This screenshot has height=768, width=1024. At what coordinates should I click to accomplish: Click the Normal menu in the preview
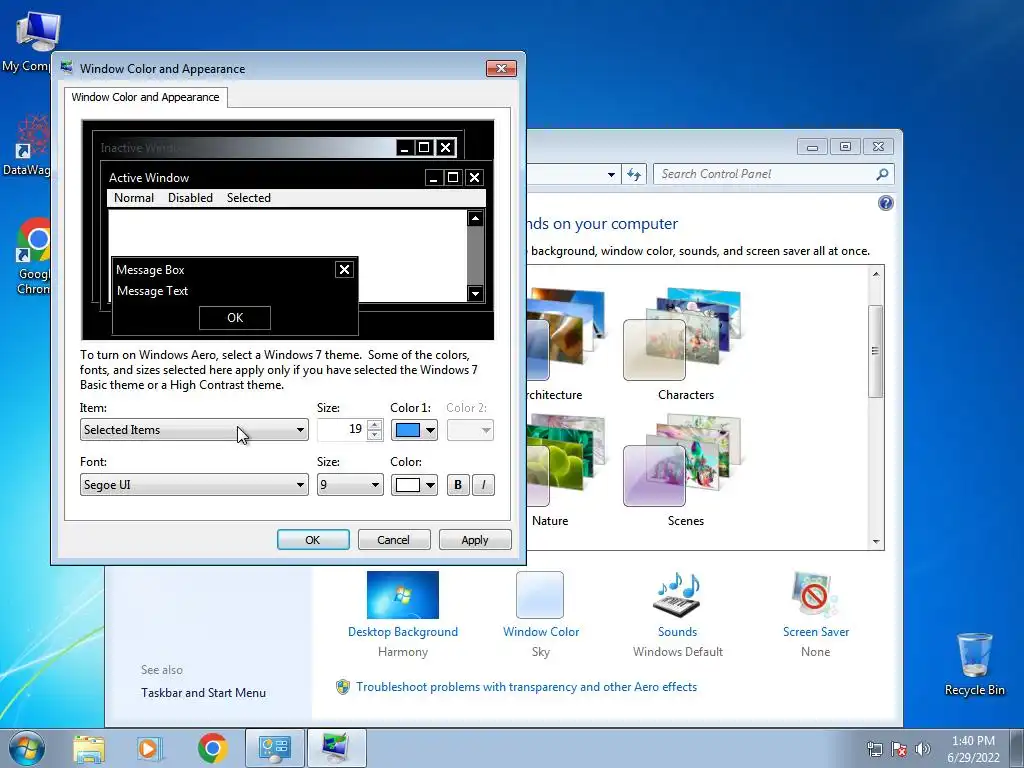[134, 198]
